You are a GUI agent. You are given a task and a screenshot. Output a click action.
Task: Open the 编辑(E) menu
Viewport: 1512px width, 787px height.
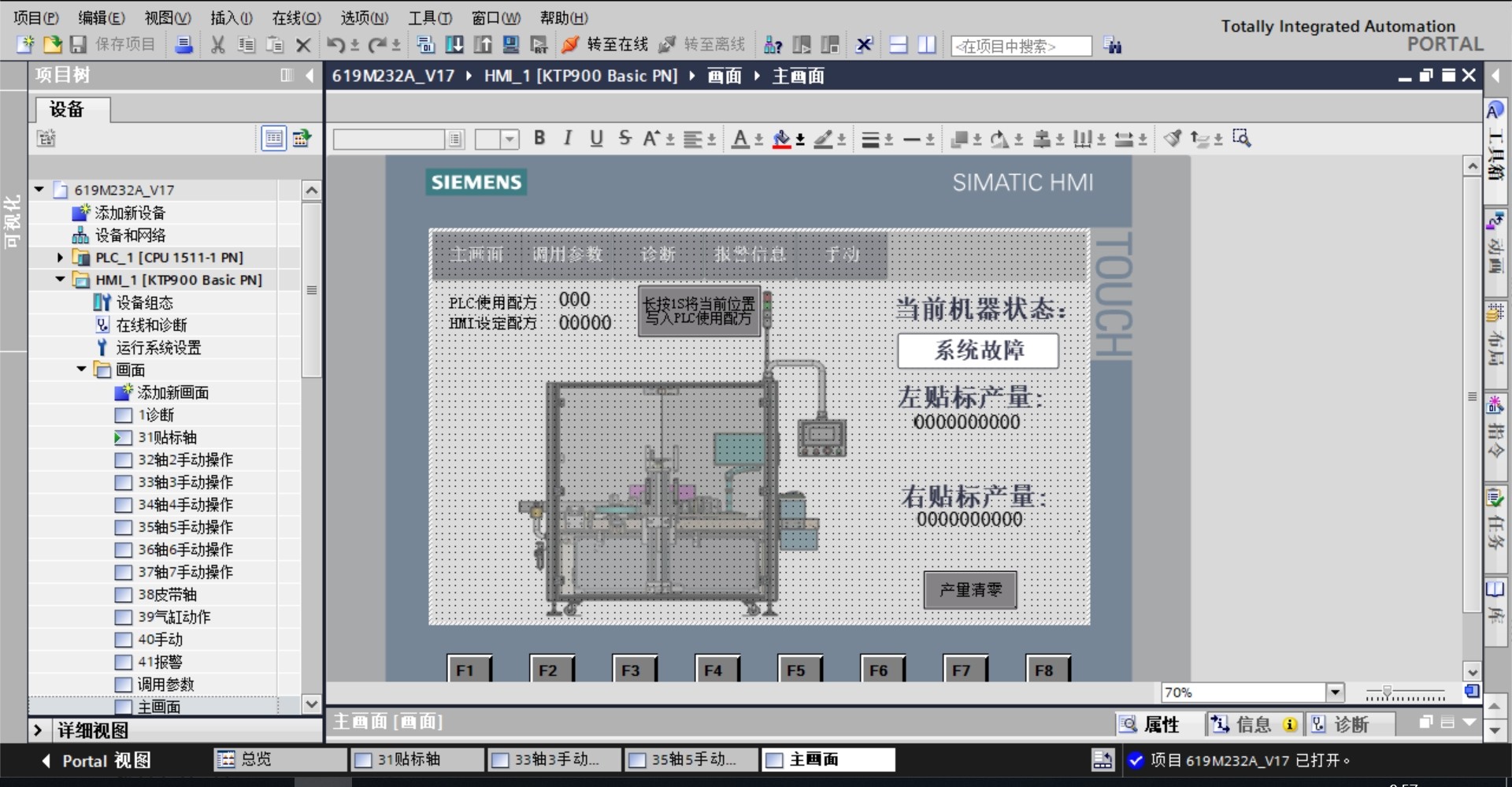point(102,17)
